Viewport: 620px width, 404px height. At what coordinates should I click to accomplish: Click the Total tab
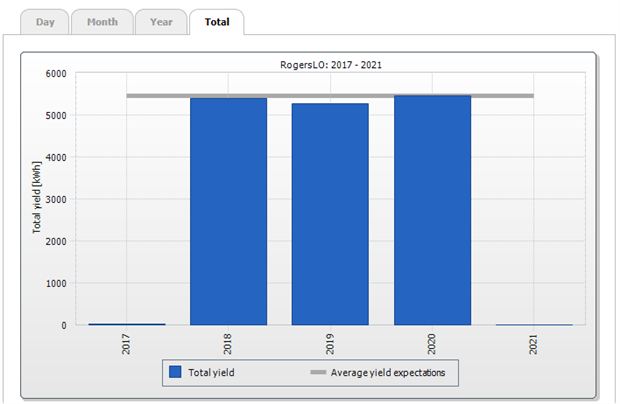pos(217,22)
